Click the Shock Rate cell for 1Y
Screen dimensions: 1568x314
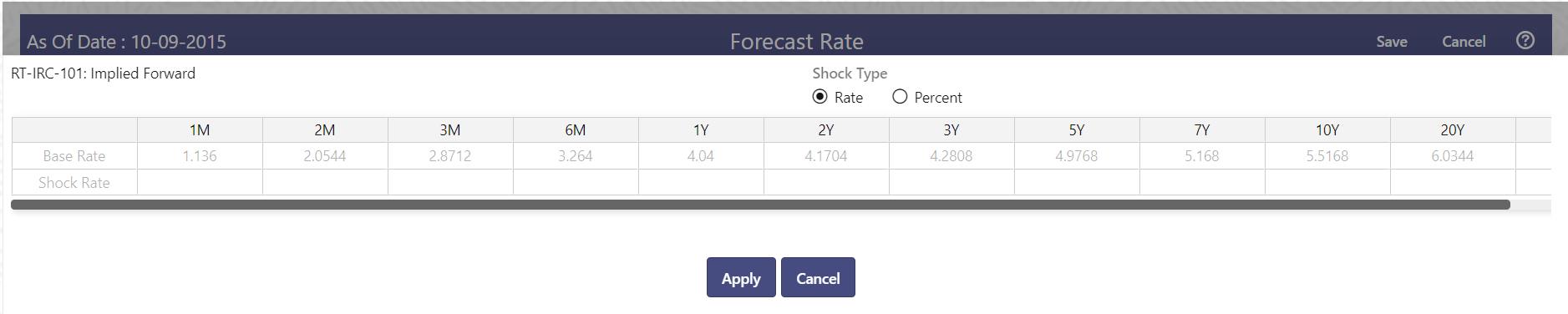701,182
